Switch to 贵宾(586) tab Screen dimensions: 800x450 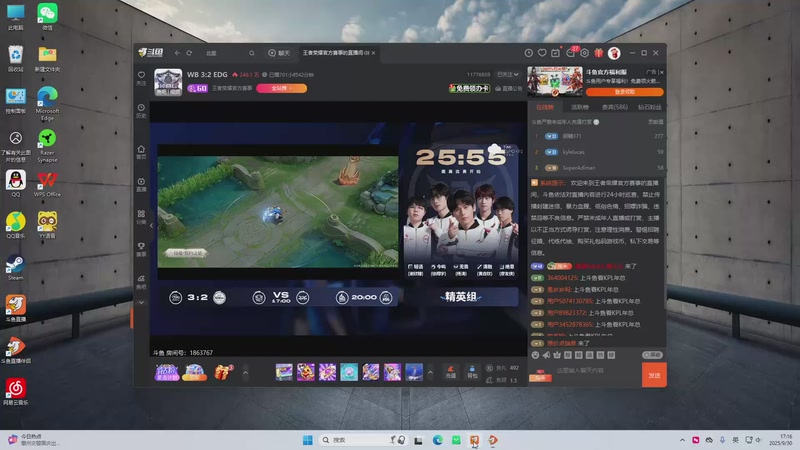point(614,107)
